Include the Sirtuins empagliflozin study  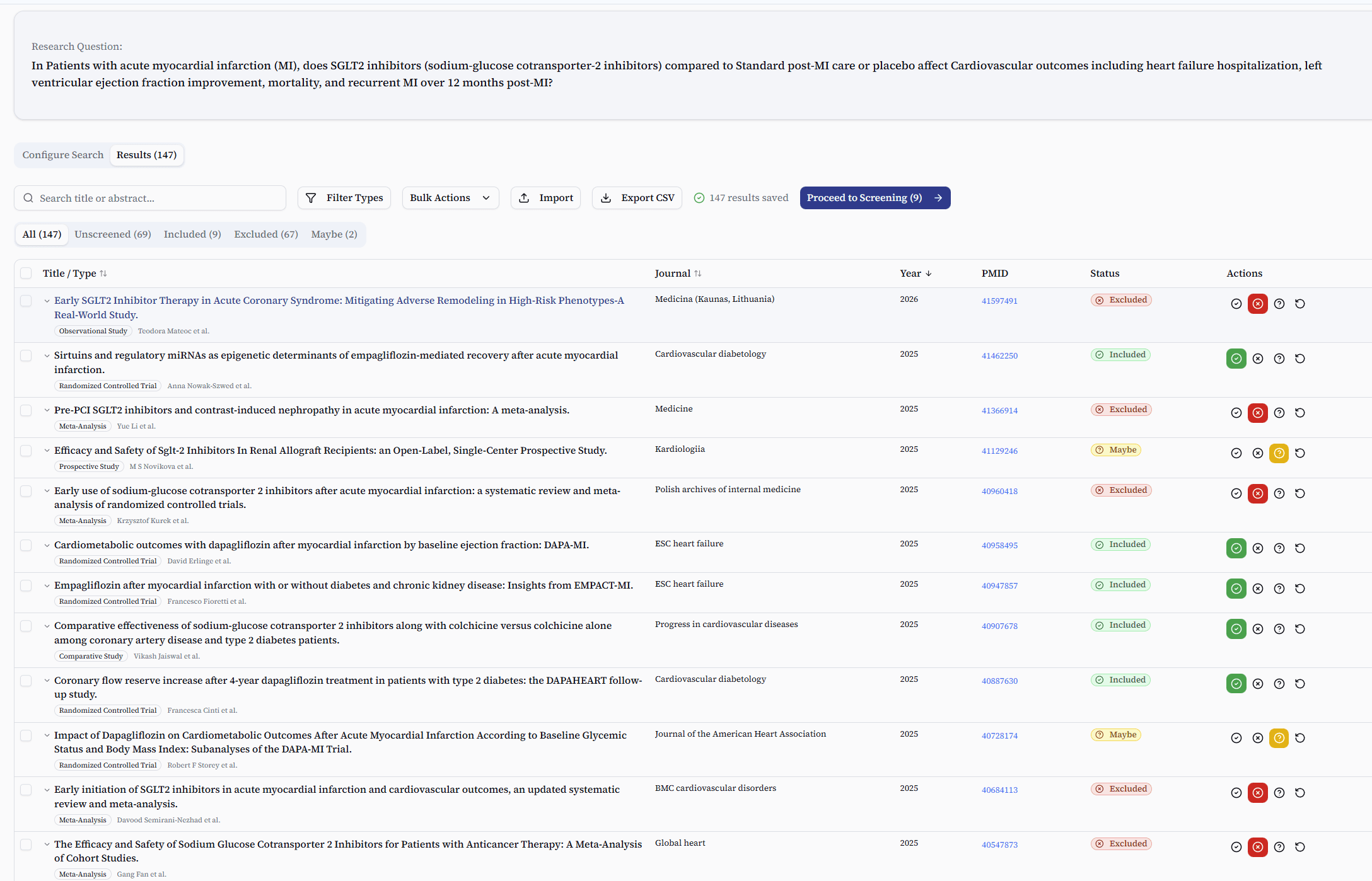pyautogui.click(x=1236, y=358)
